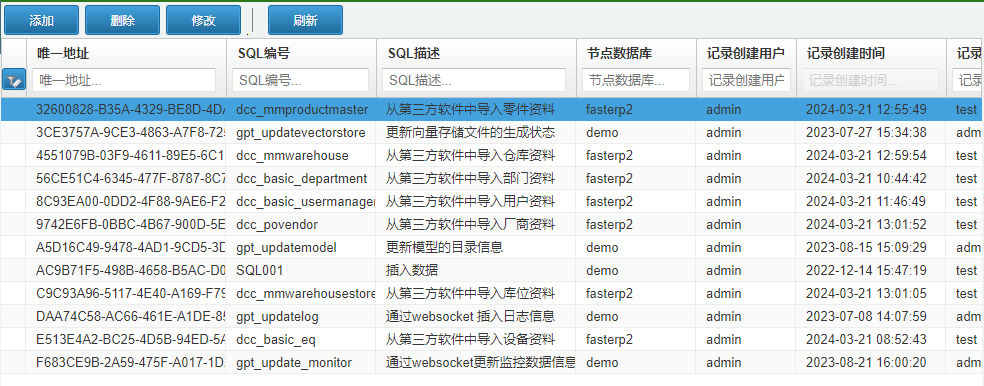Focus the SQL编号 filter input
Image resolution: width=984 pixels, height=386 pixels.
pos(301,80)
